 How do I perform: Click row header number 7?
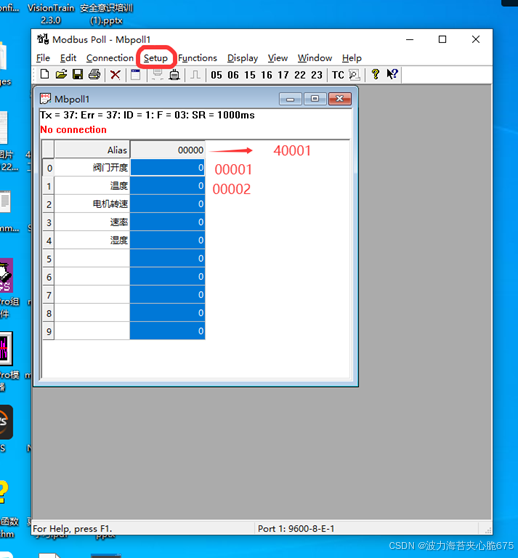[x=49, y=295]
